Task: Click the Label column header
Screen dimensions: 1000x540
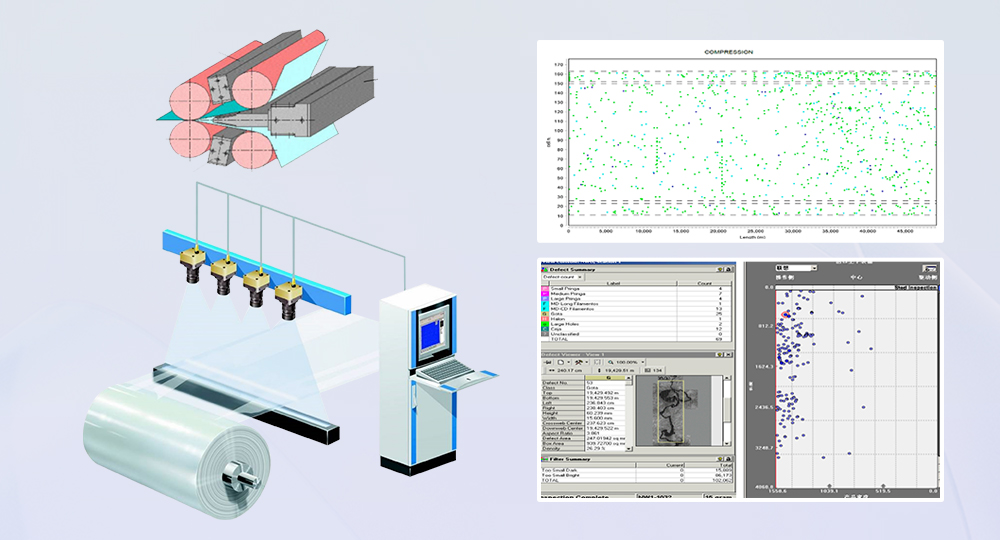Action: pos(613,283)
